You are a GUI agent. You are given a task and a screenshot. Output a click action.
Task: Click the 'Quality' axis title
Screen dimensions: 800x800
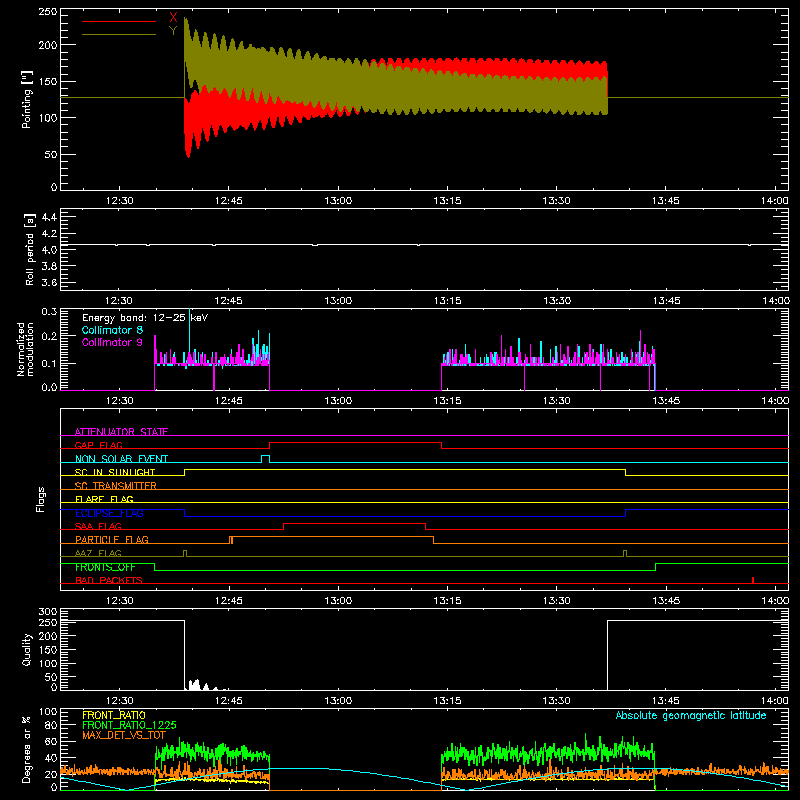(x=27, y=649)
